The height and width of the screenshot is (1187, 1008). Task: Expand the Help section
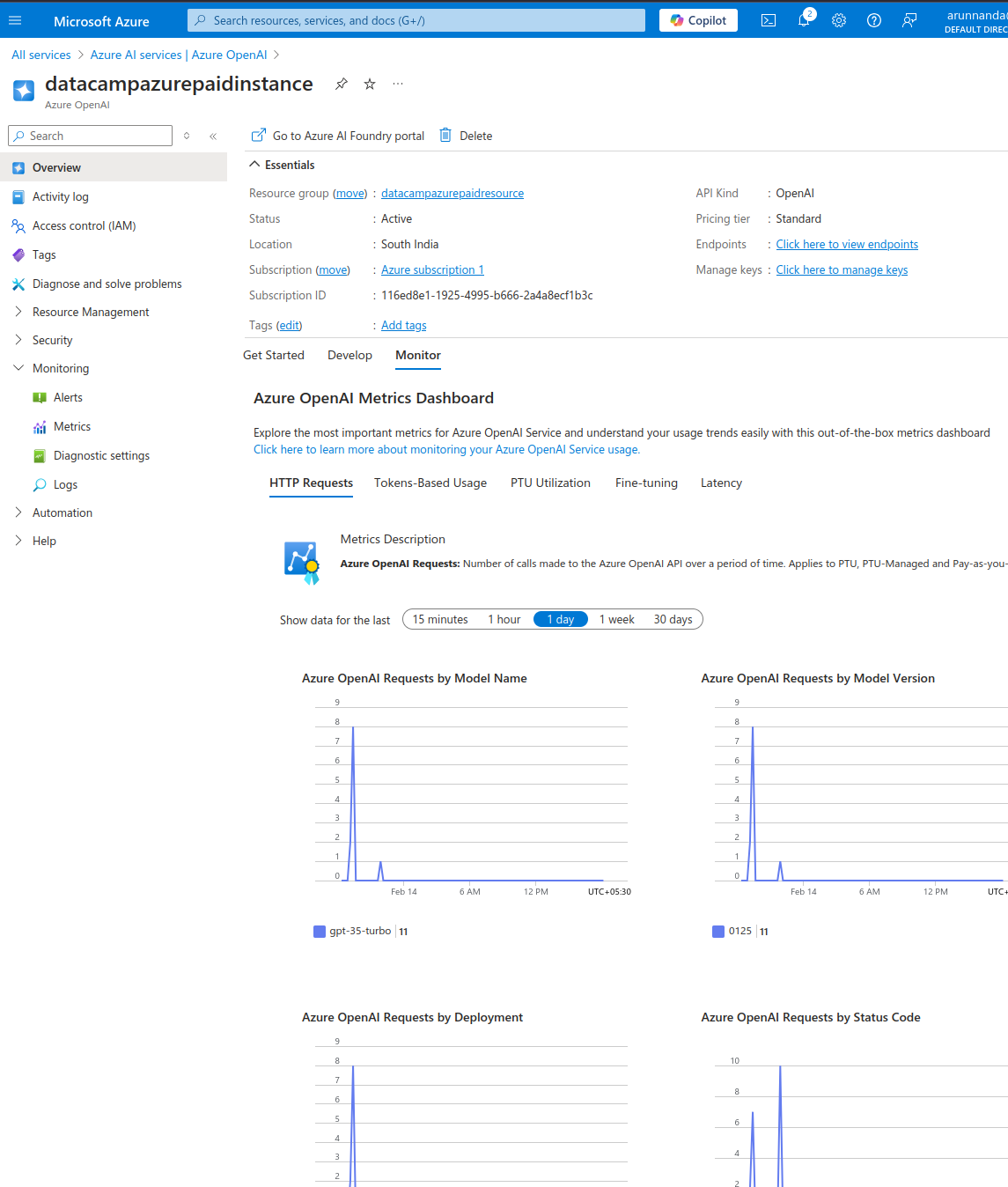(x=18, y=541)
